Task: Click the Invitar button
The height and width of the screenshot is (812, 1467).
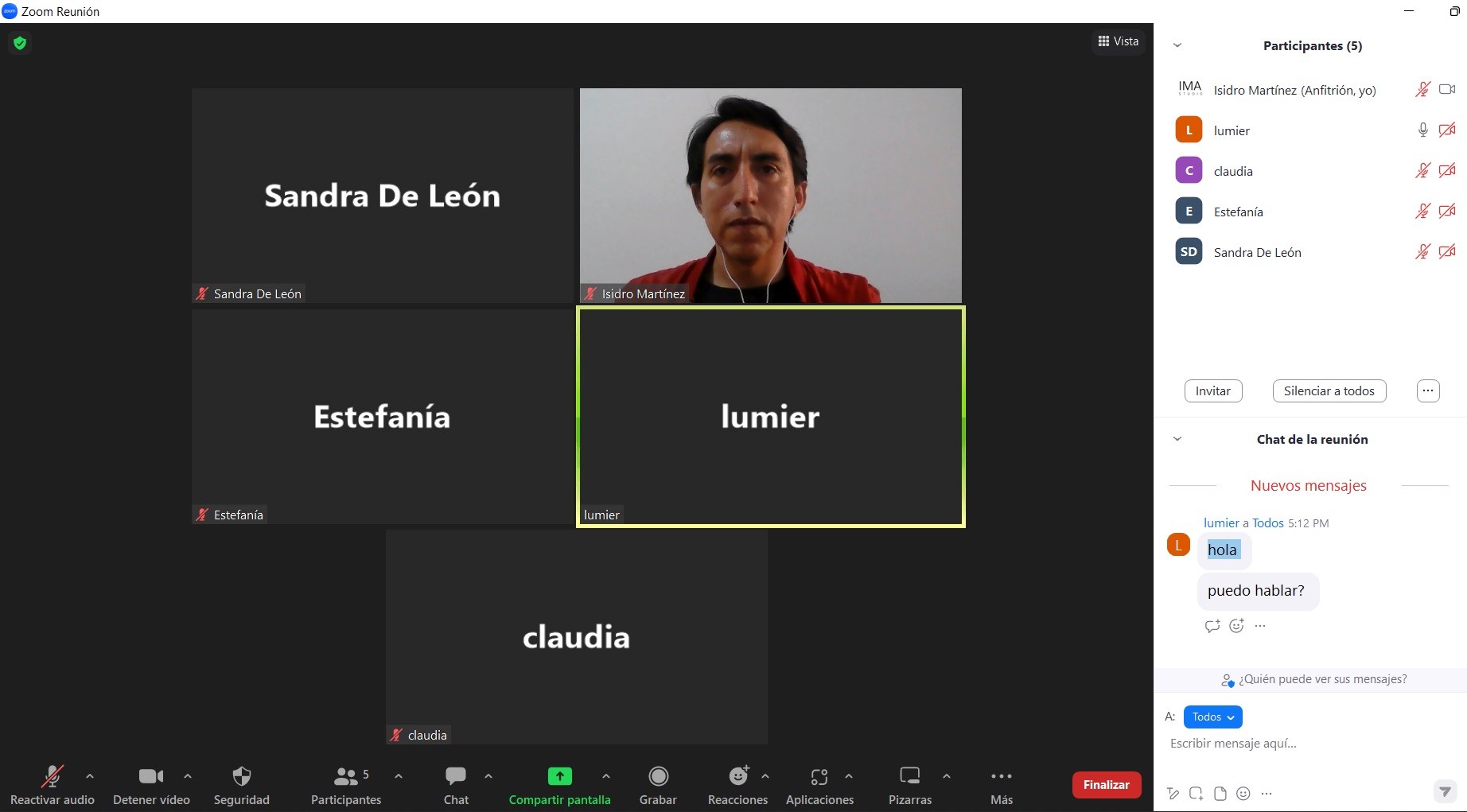Action: (x=1212, y=390)
